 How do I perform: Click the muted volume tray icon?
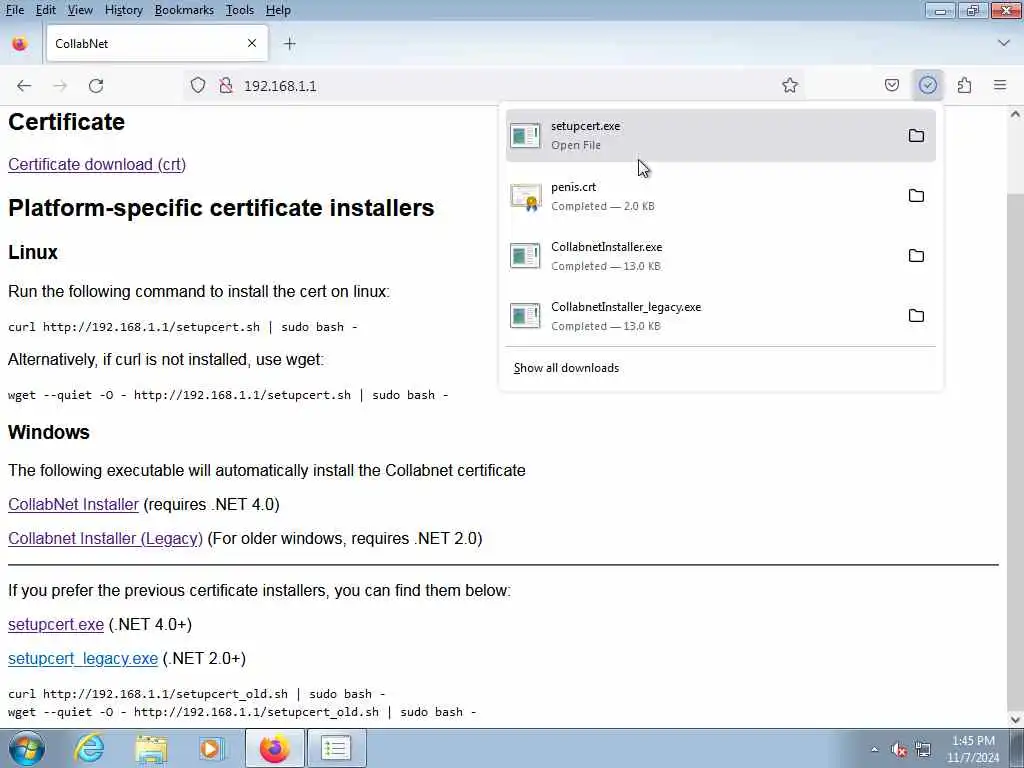pos(899,749)
